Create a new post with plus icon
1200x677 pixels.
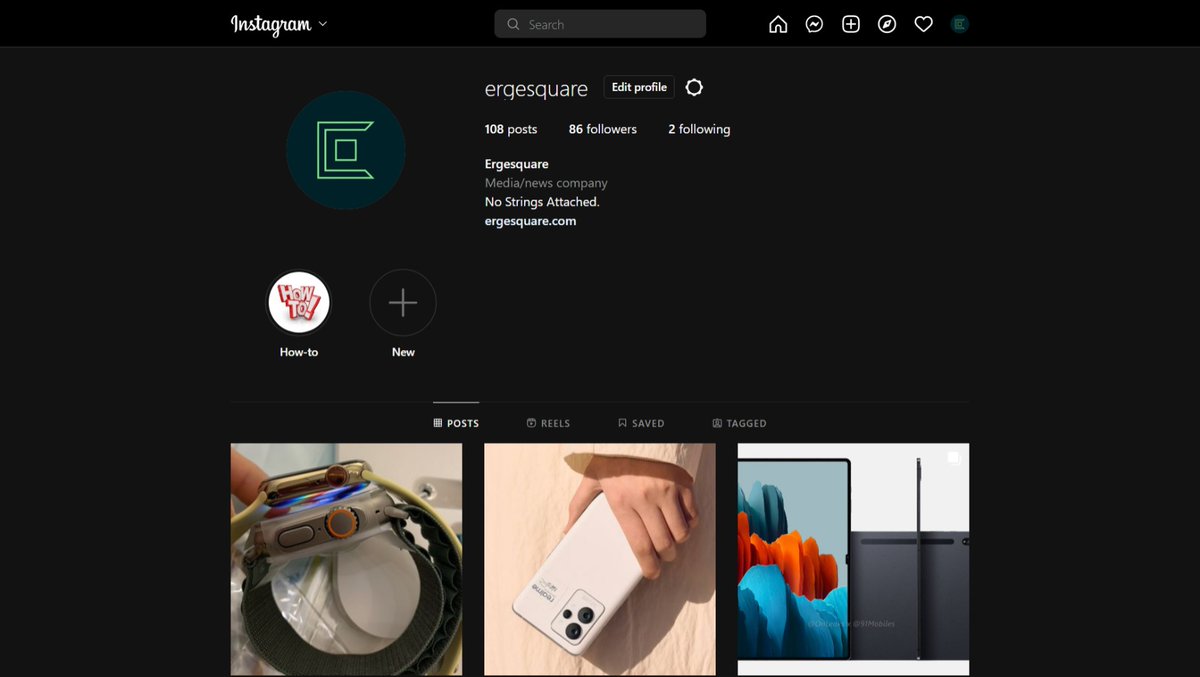coord(851,24)
